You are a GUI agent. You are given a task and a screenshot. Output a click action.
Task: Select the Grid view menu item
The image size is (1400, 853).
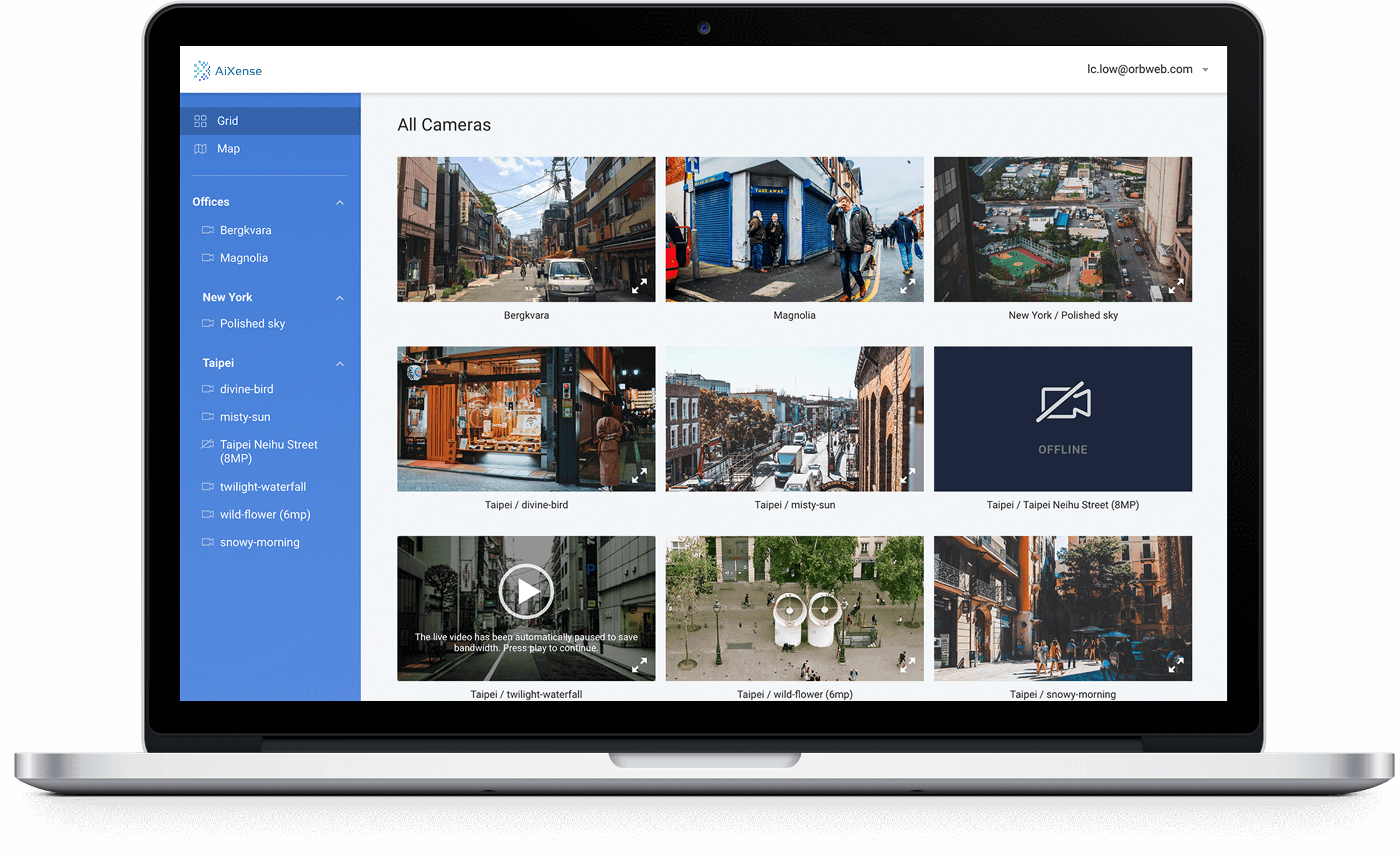click(227, 121)
